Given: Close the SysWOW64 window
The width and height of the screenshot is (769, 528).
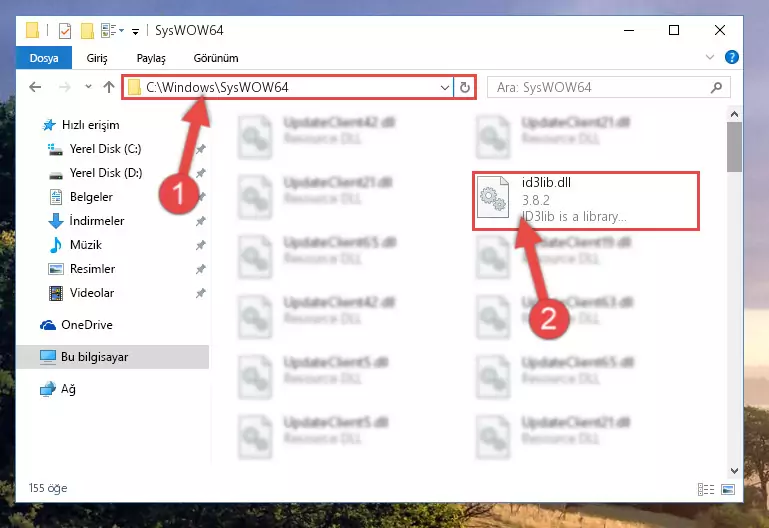Looking at the screenshot, I should [719, 30].
